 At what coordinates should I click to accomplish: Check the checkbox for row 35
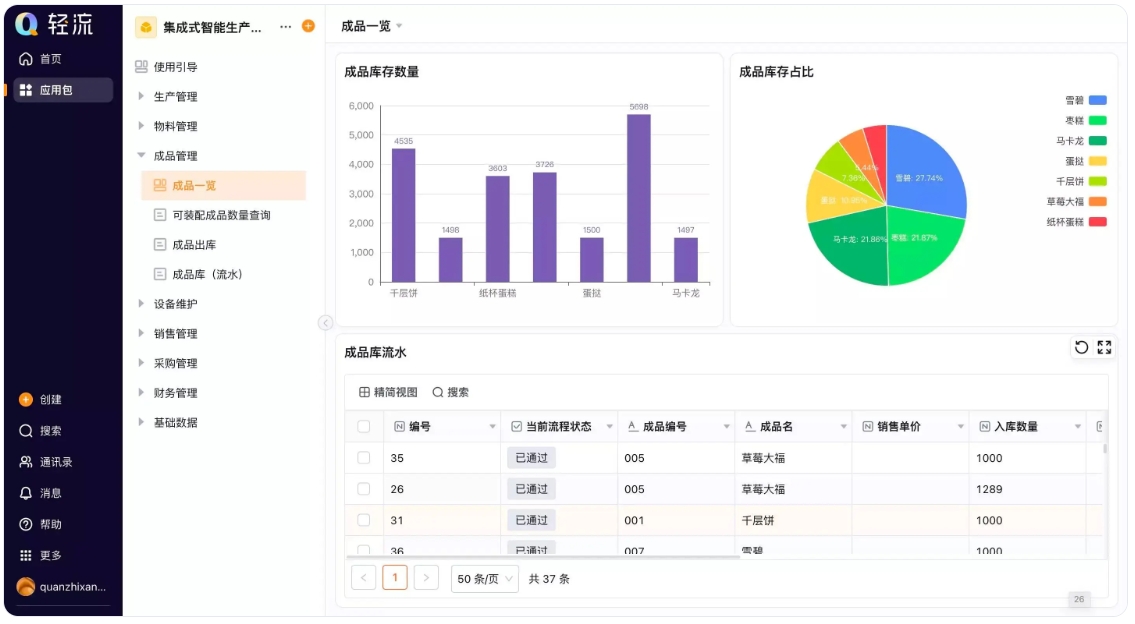[364, 457]
